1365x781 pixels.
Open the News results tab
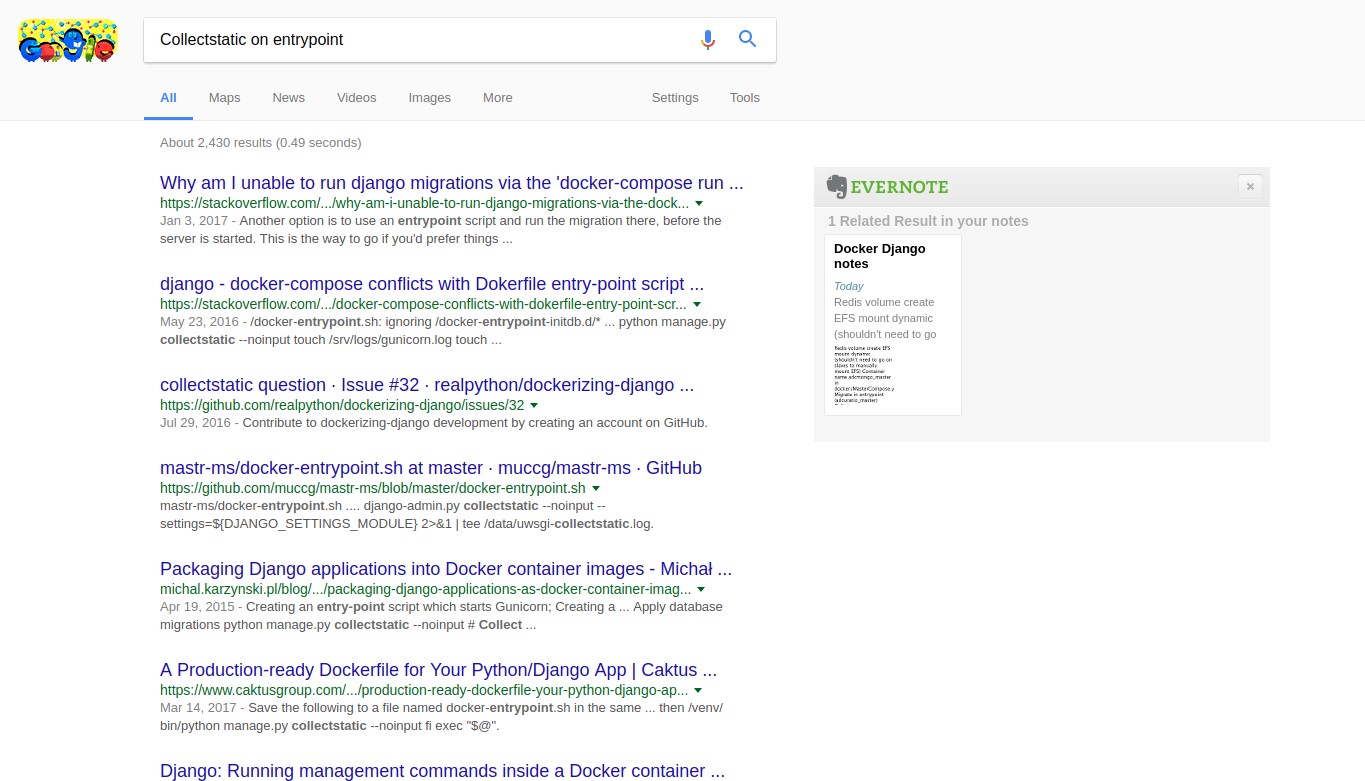click(288, 98)
